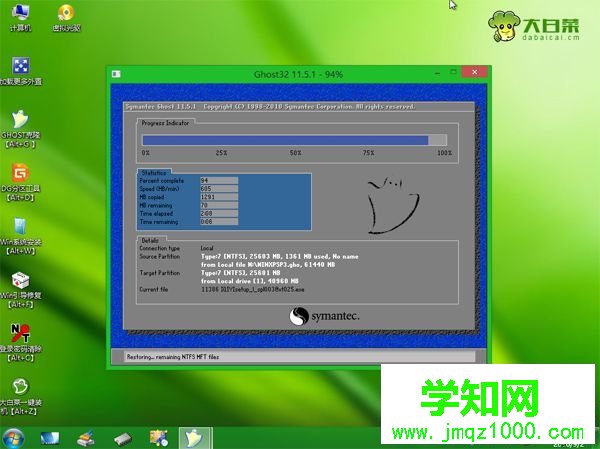The width and height of the screenshot is (600, 449).
Task: Click the fourth pinned taskbar icon
Action: [x=158, y=439]
